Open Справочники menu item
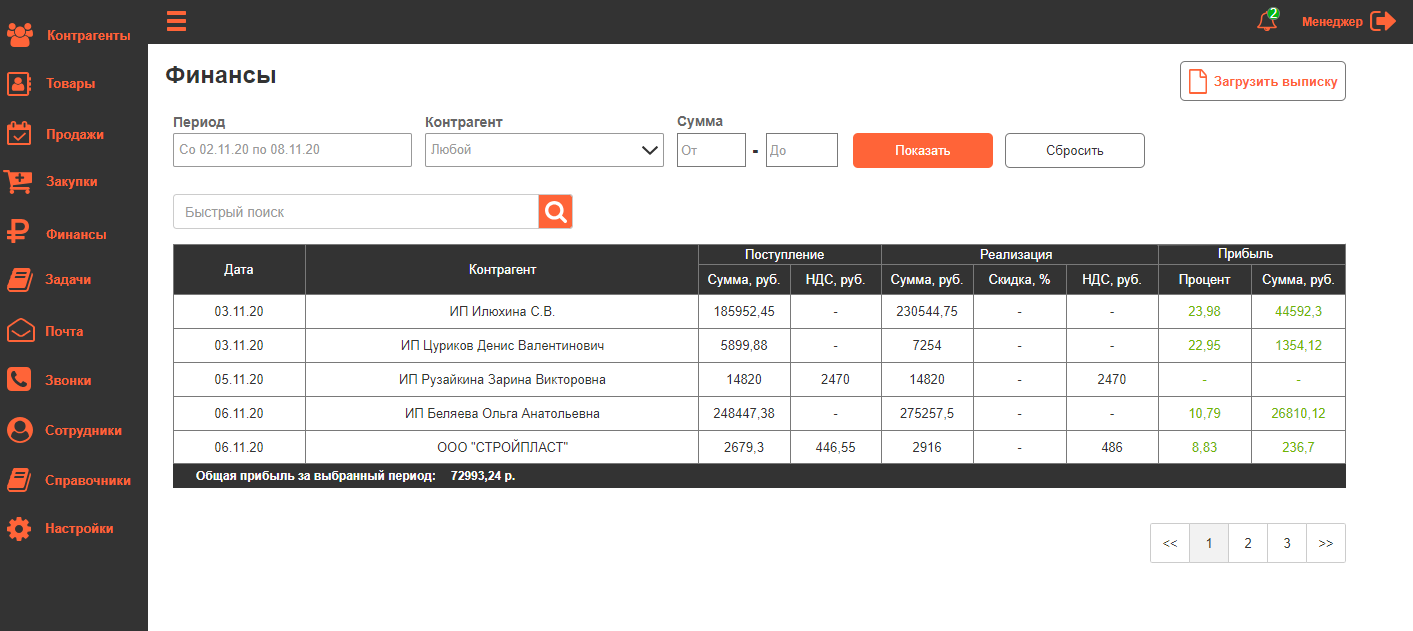This screenshot has height=631, width=1413. 88,480
